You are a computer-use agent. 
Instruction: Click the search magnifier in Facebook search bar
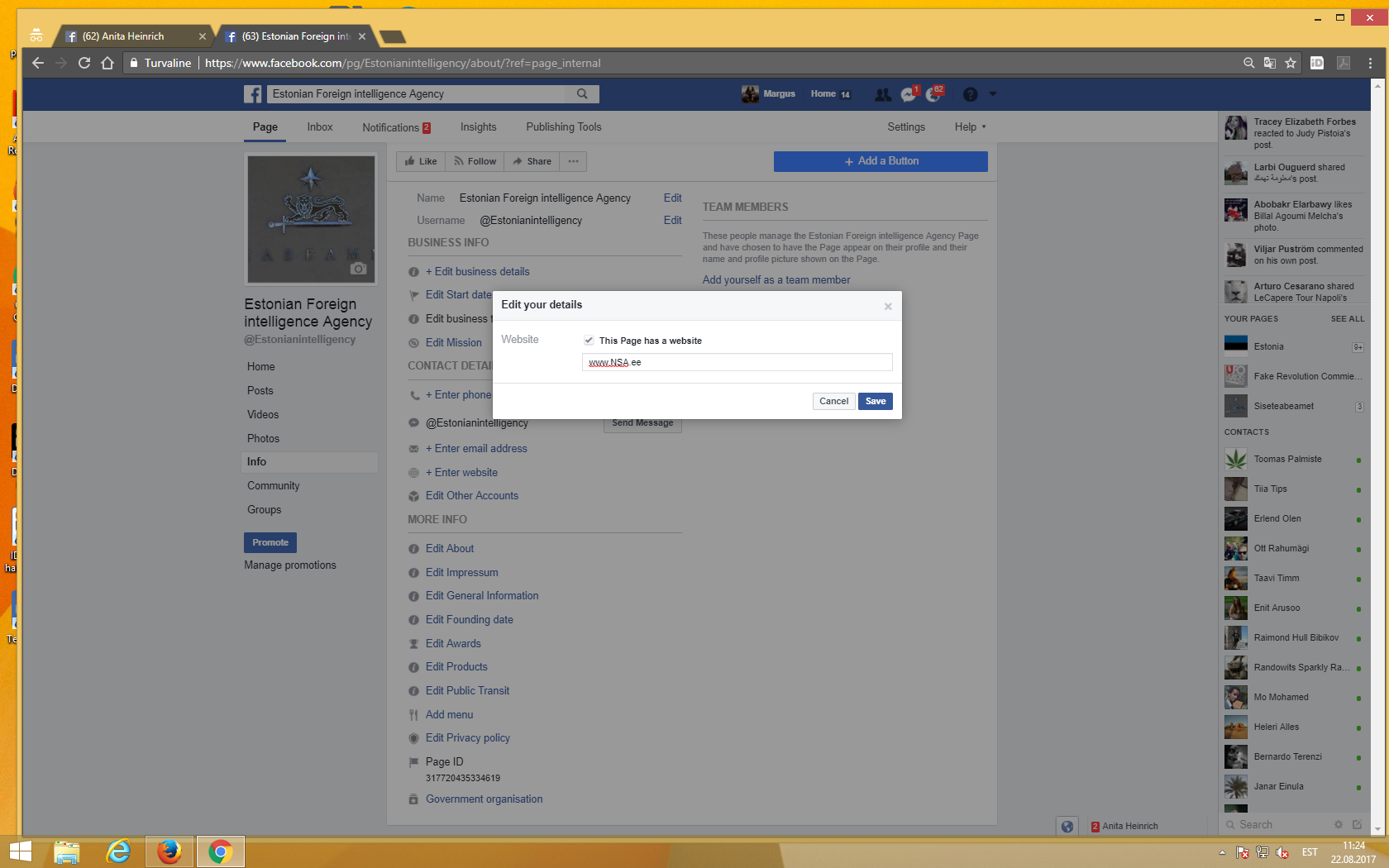pyautogui.click(x=582, y=94)
